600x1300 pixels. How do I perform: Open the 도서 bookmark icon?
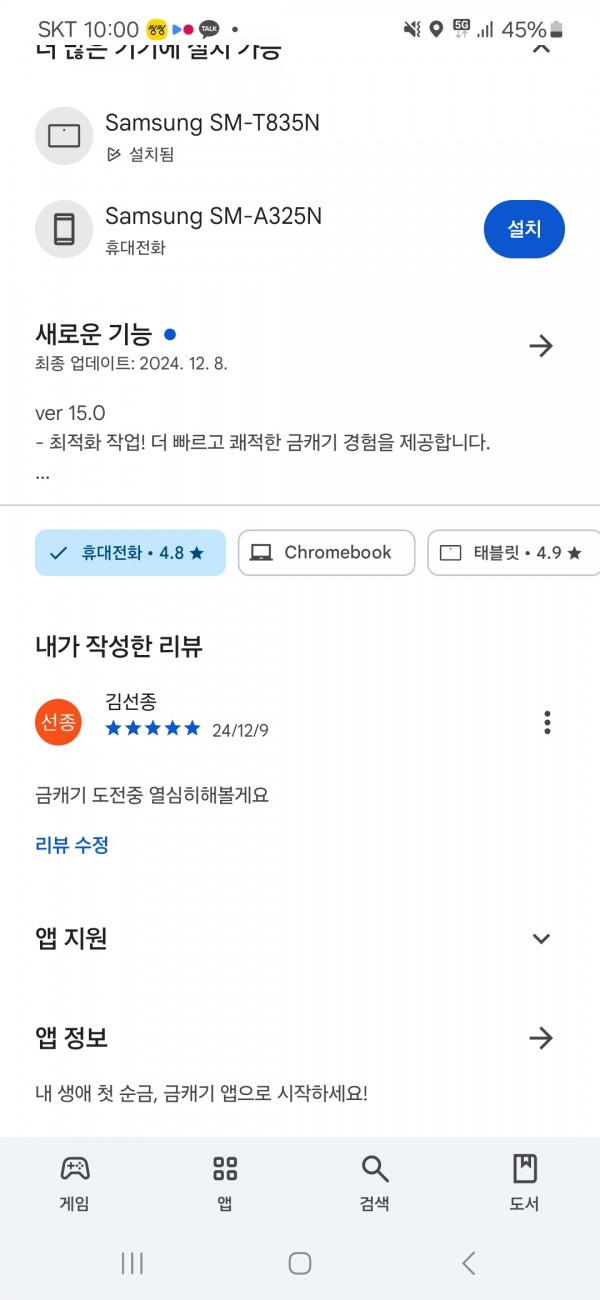(524, 1168)
